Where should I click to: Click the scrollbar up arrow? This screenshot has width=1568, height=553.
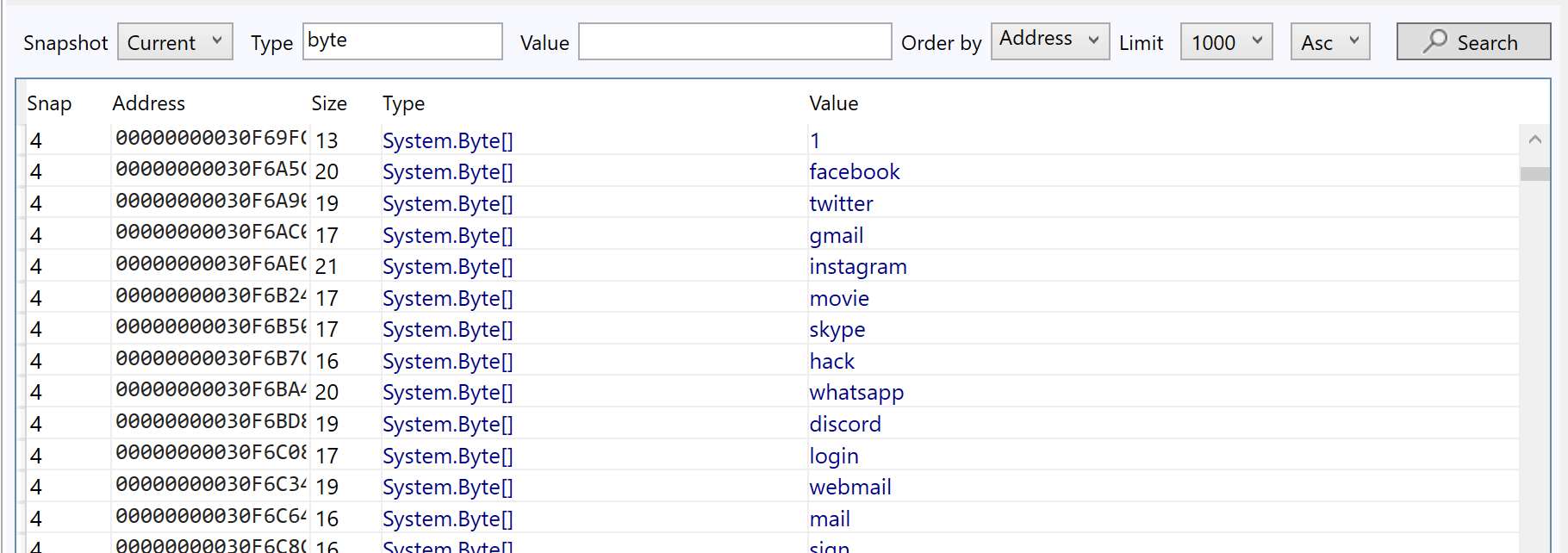pos(1534,139)
